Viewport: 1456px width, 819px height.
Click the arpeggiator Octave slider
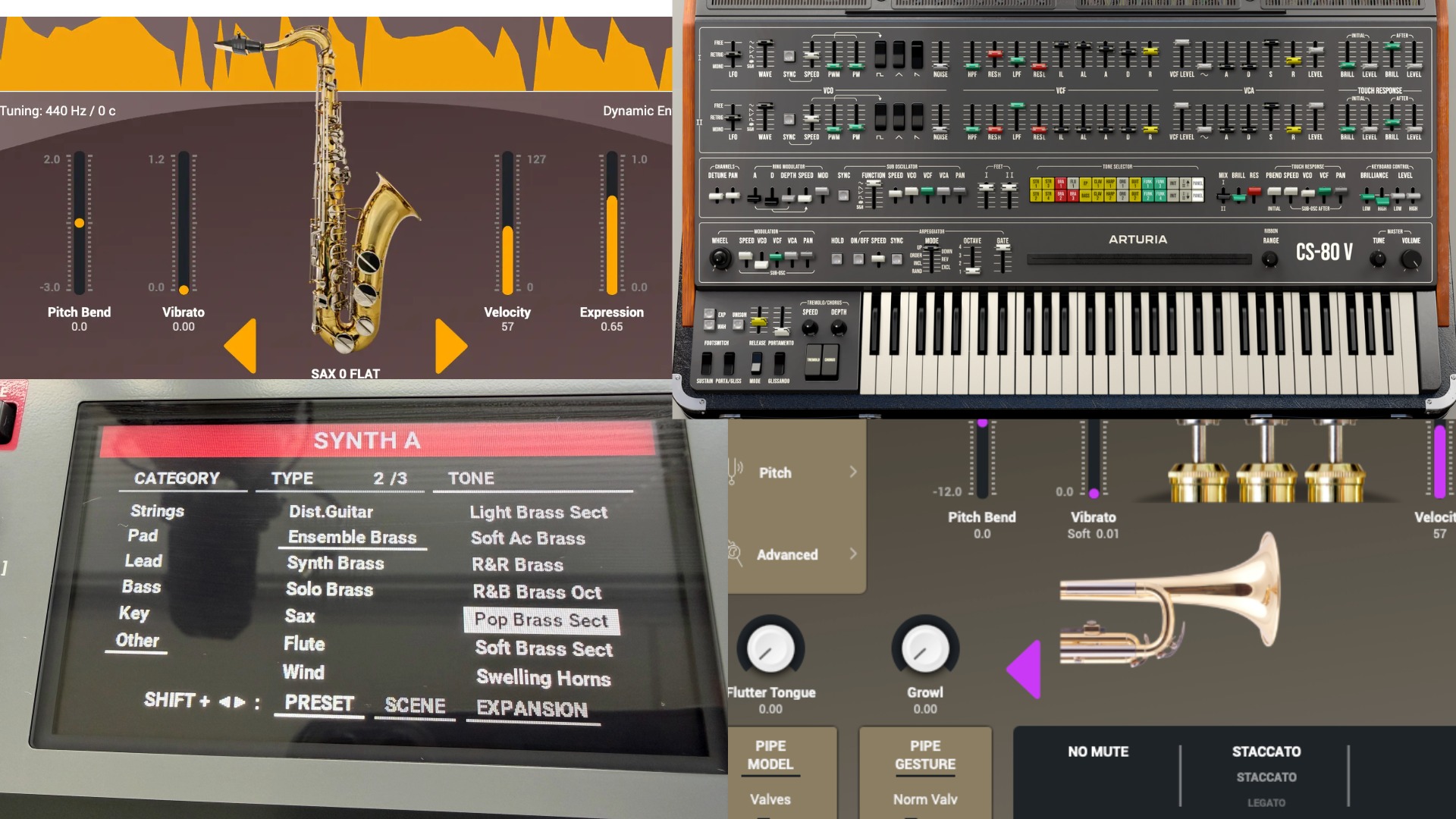coord(972,258)
